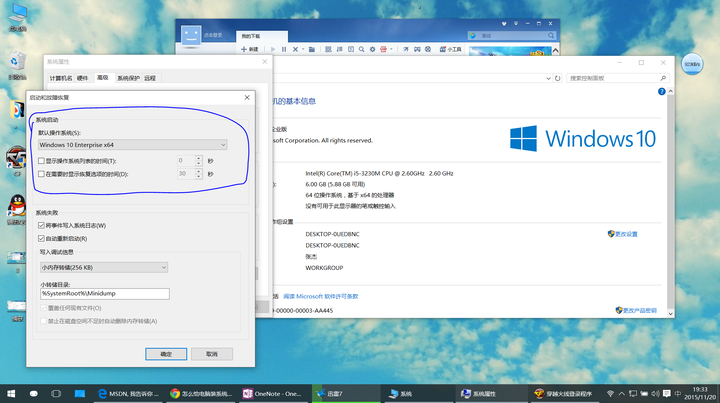Switch to the 系统保护 tab in System Properties
Image resolution: width=720 pixels, height=403 pixels.
tap(129, 78)
